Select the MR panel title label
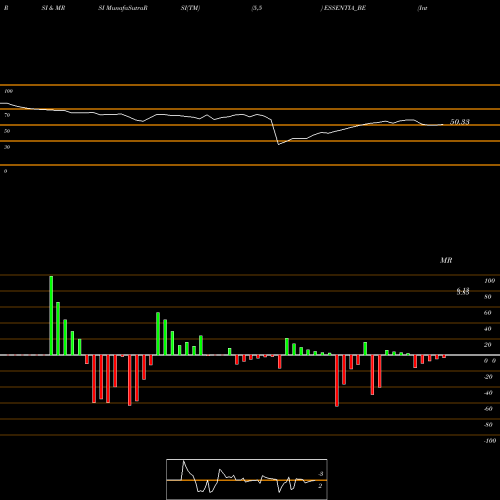Viewport: 500px width, 500px height. coord(446,260)
